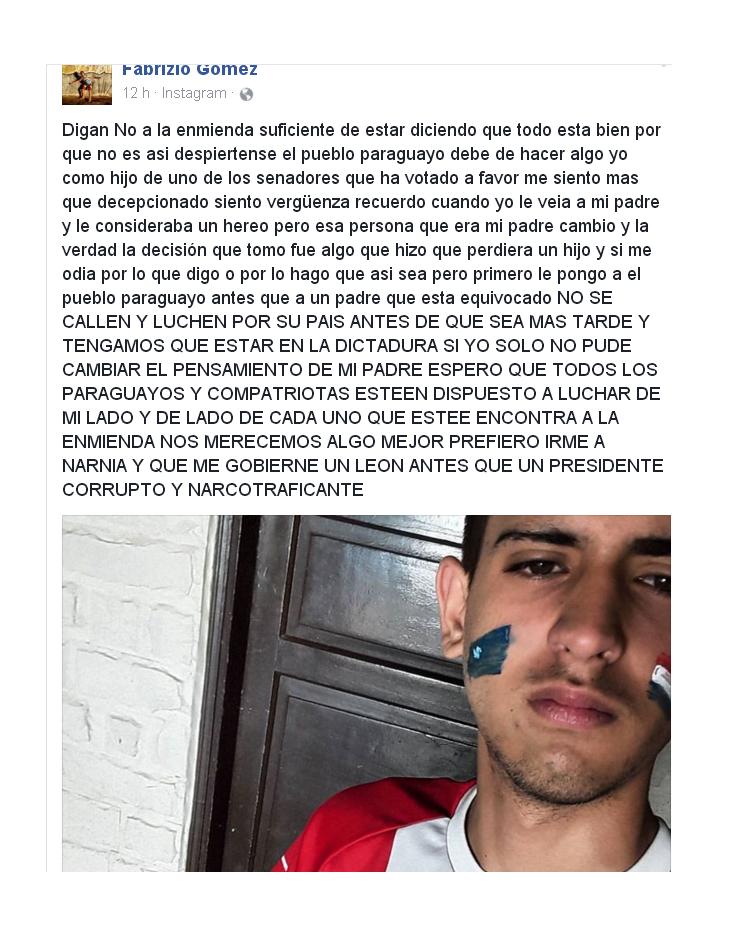Click the '12 h' post timestamp
Image resolution: width=750 pixels, height=938 pixels.
tap(136, 93)
